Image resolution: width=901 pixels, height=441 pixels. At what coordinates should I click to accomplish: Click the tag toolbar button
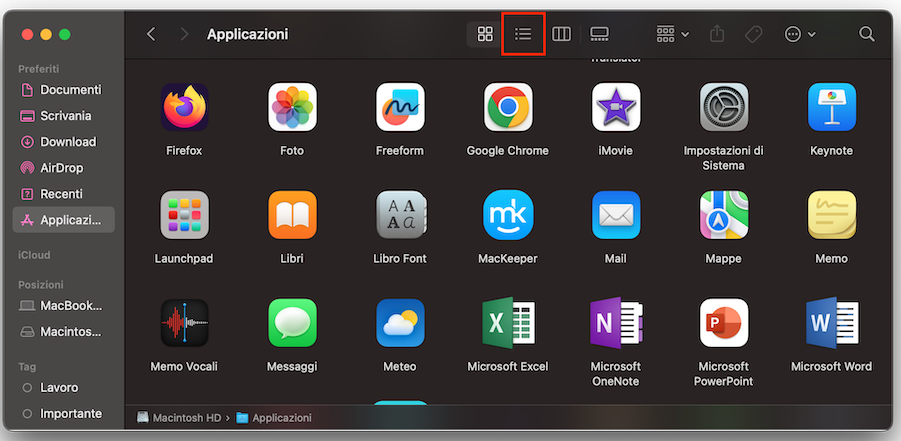pyautogui.click(x=753, y=34)
